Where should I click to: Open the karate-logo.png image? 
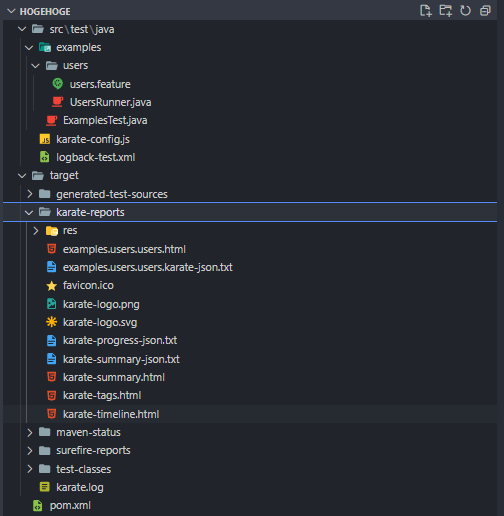coord(101,304)
